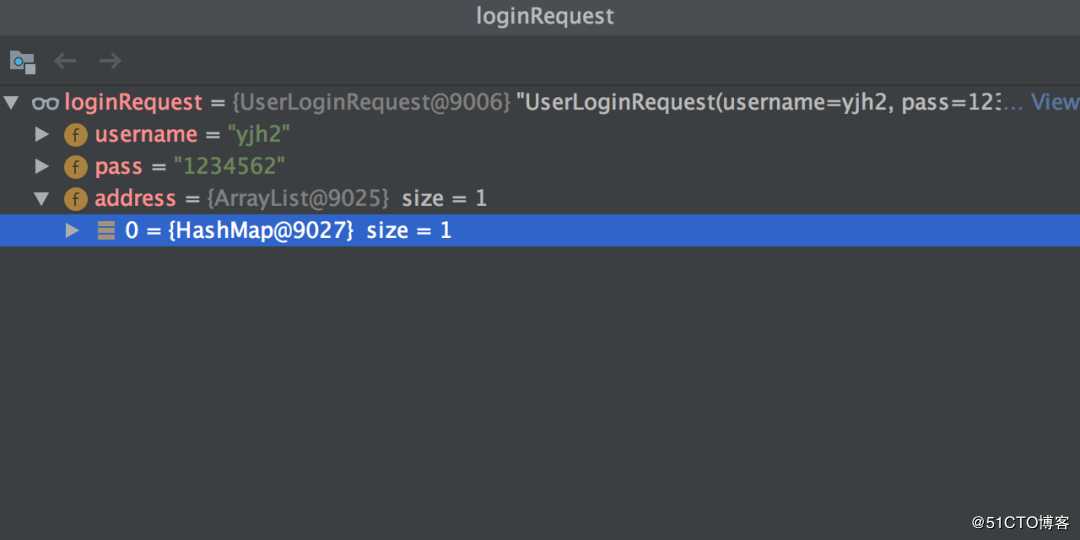Select the username variable name
The height and width of the screenshot is (540, 1080).
(146, 134)
